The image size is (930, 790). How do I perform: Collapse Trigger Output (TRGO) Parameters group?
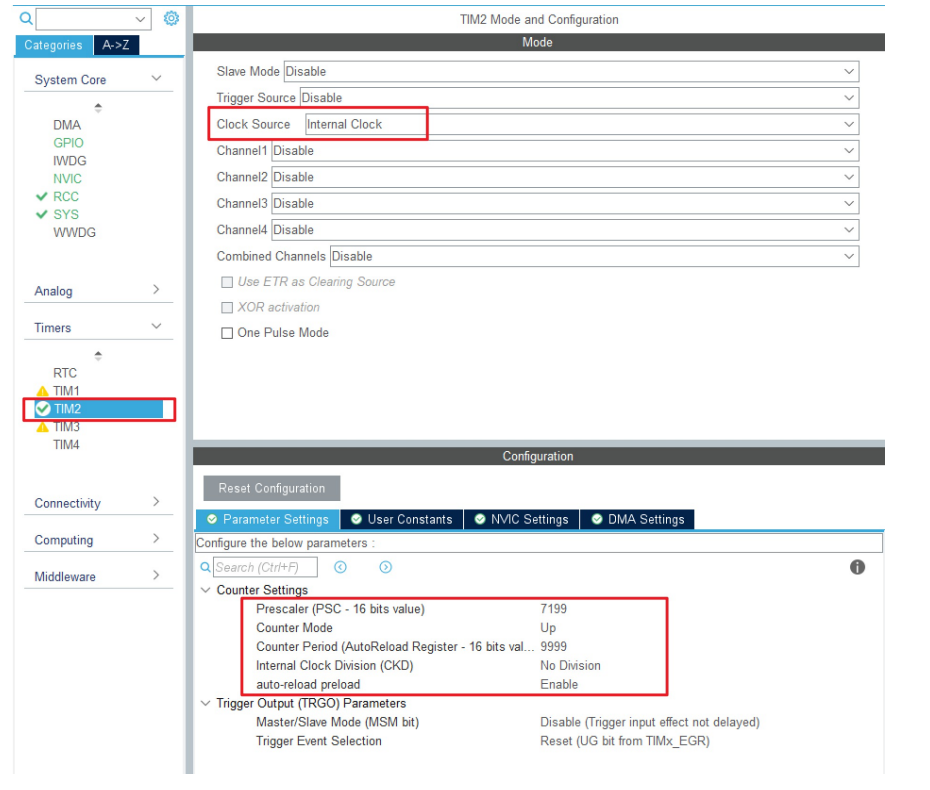pos(206,703)
